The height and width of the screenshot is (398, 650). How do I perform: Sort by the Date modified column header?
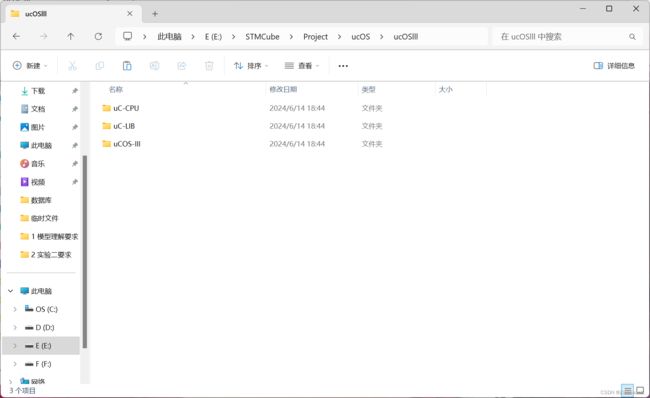point(283,89)
